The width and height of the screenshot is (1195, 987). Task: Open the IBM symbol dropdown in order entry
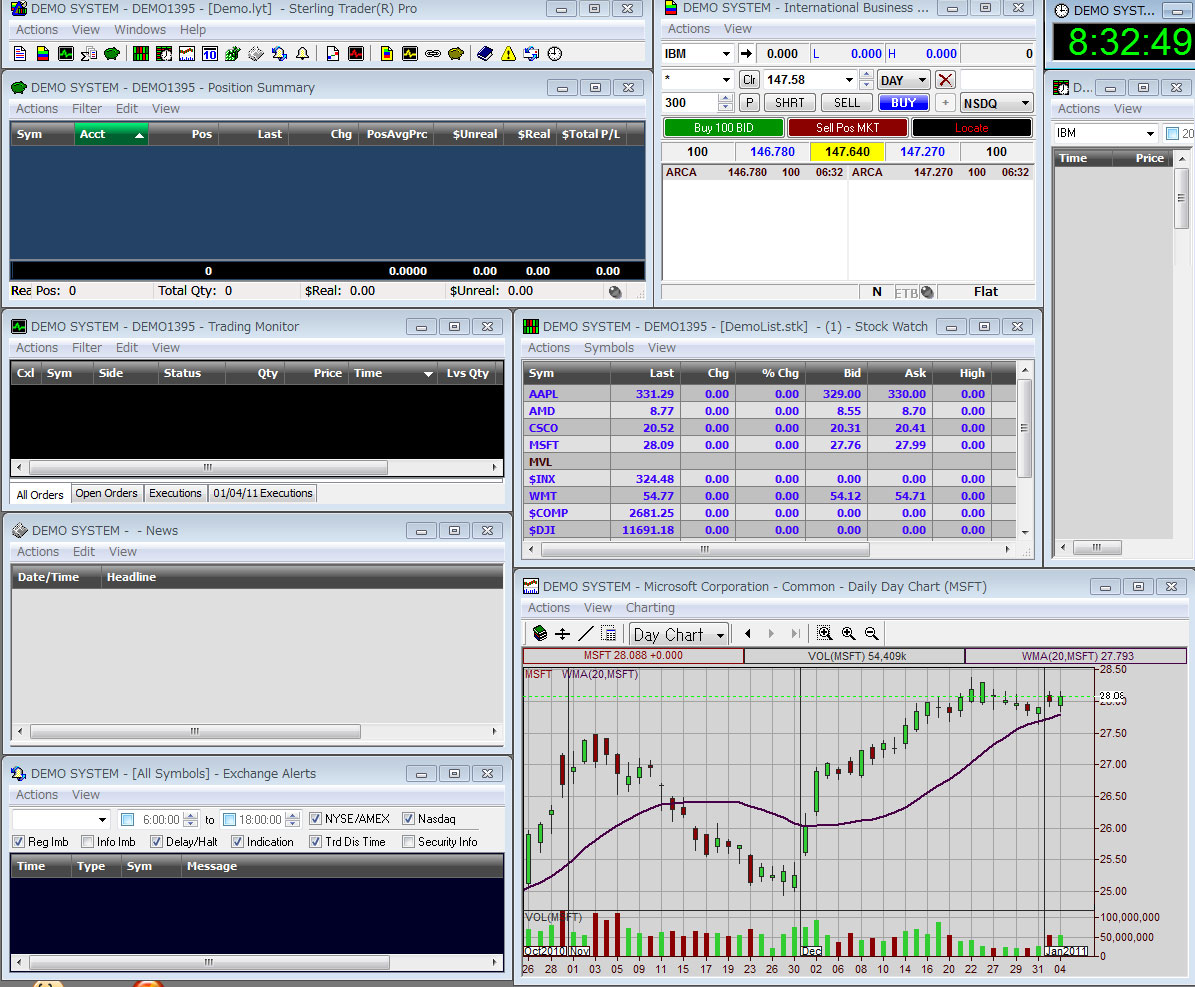[x=726, y=54]
